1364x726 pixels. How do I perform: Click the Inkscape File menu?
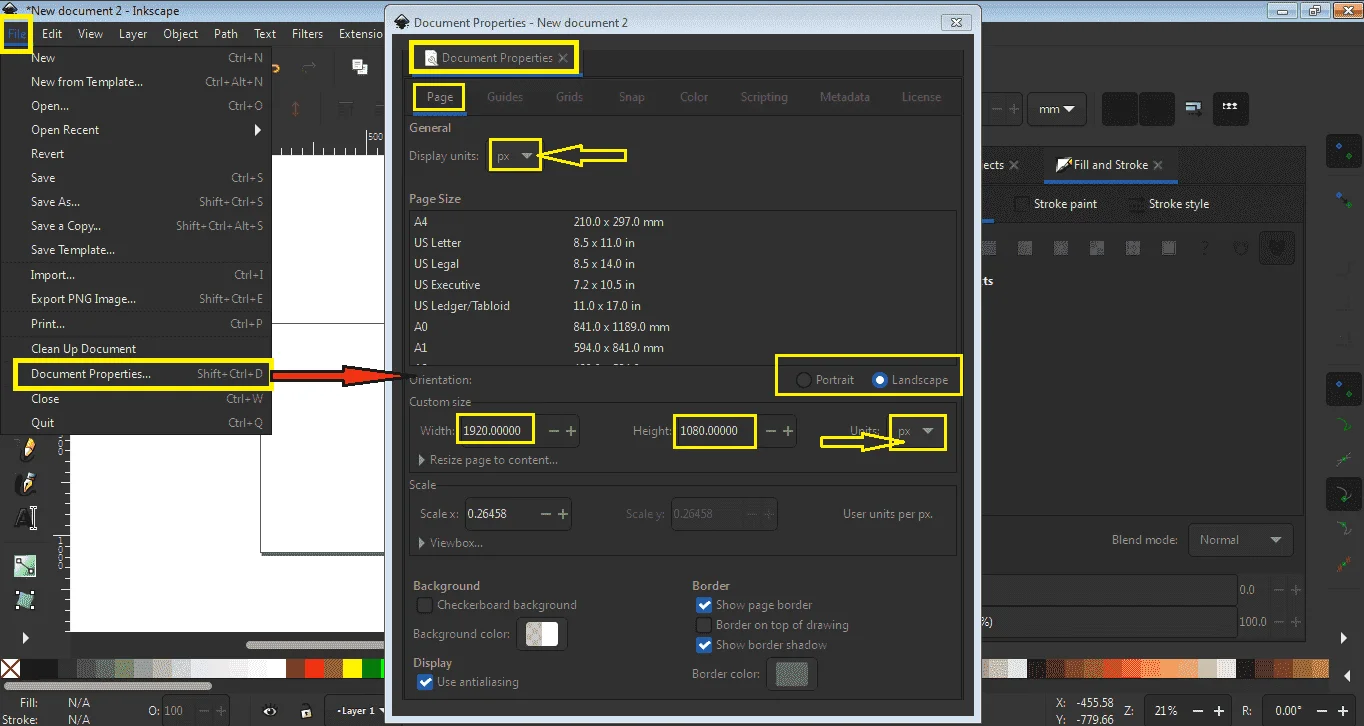tap(17, 33)
